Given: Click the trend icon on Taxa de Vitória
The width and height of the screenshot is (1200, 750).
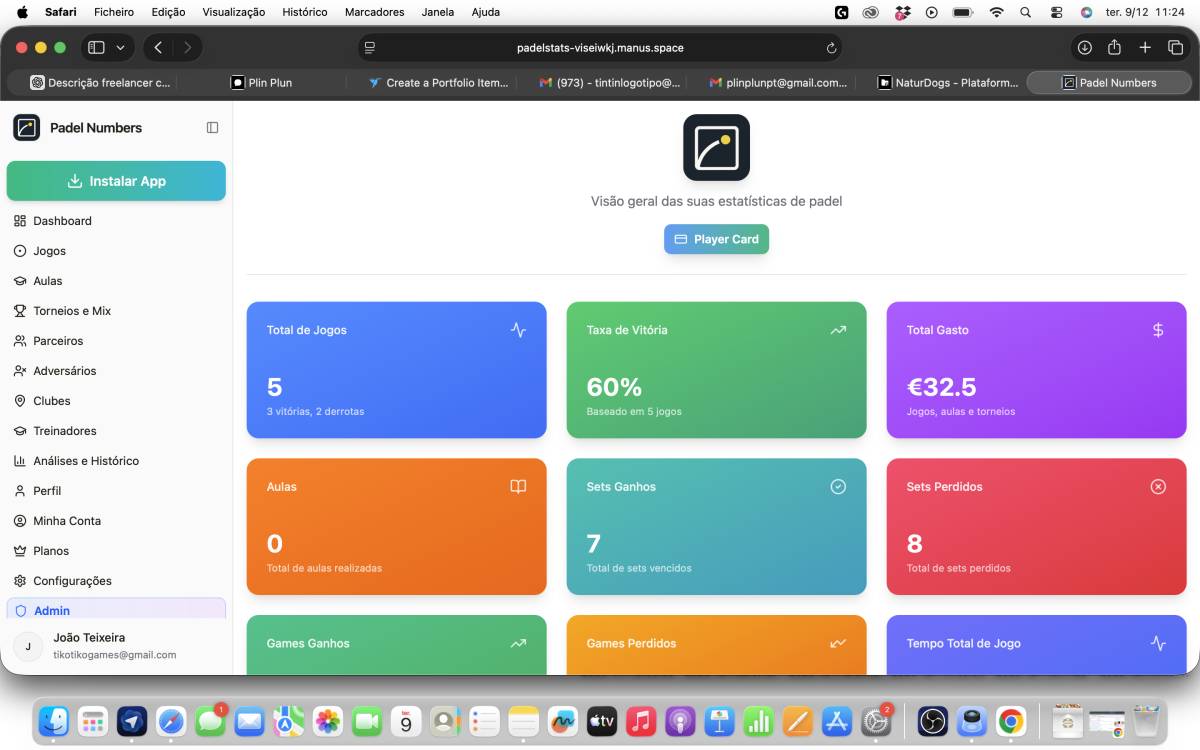Looking at the screenshot, I should click(838, 330).
